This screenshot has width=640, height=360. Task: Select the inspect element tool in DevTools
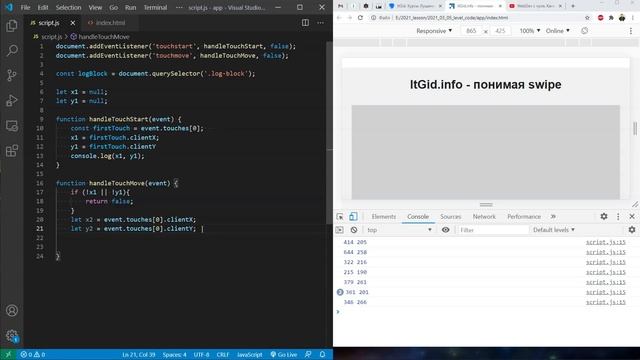coord(340,217)
